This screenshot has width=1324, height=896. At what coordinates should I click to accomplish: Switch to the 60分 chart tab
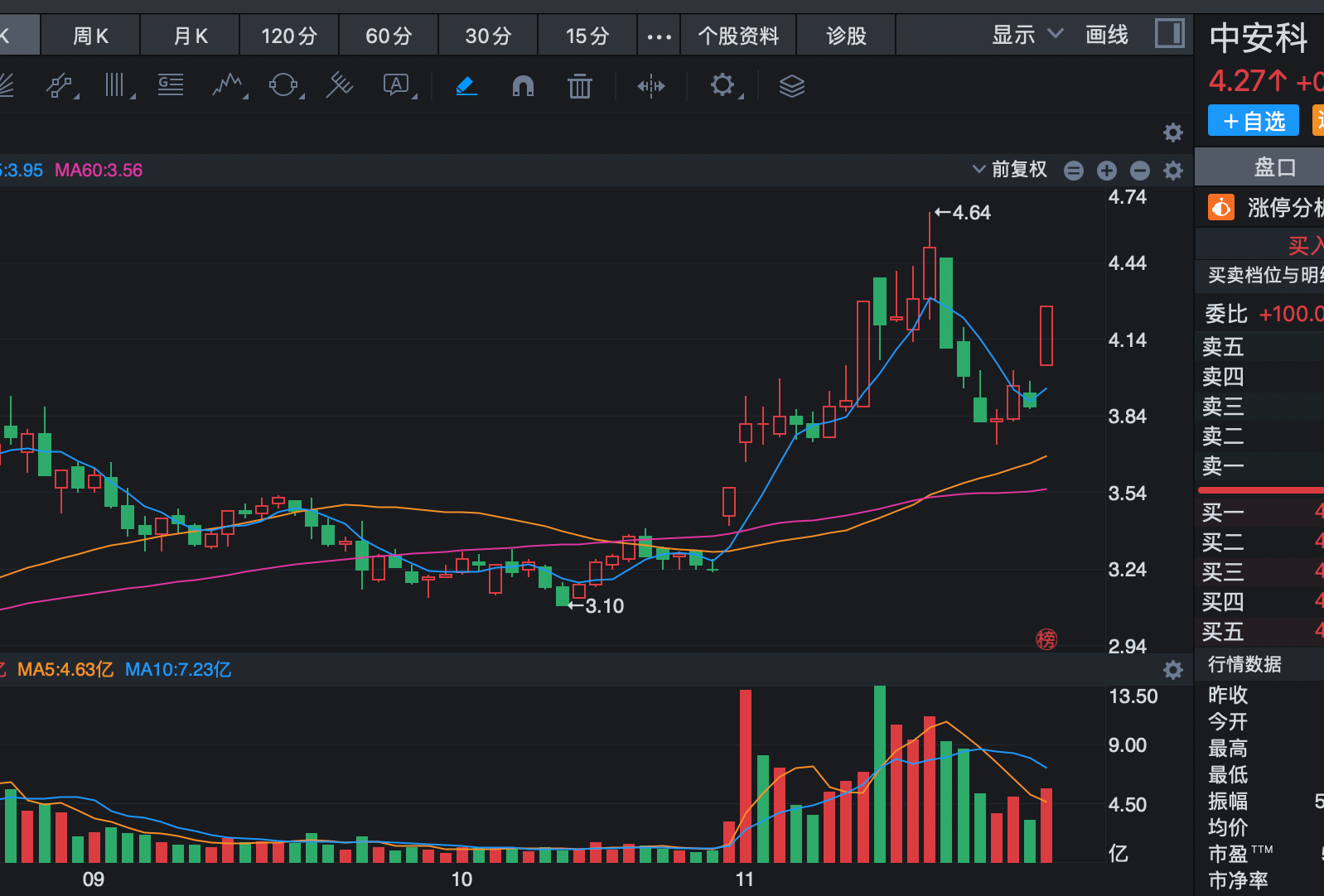pyautogui.click(x=389, y=36)
